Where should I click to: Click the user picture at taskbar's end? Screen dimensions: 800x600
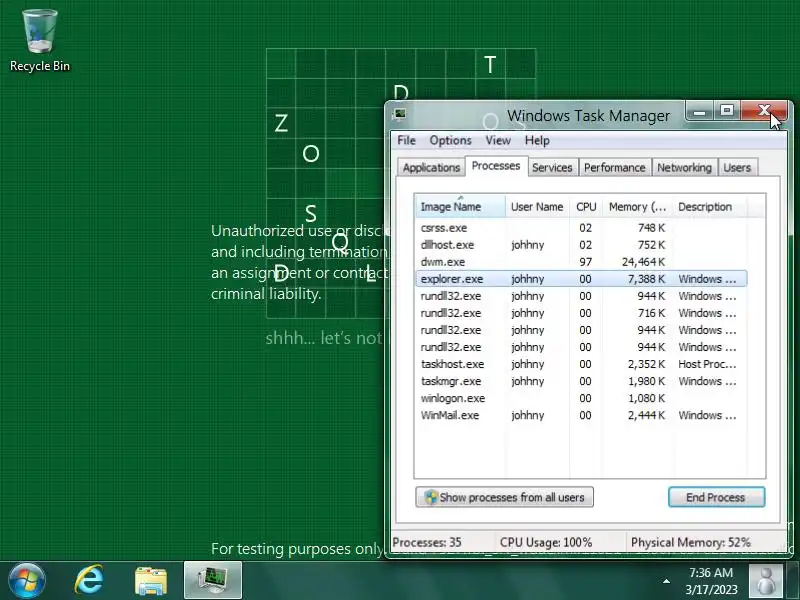tap(766, 581)
